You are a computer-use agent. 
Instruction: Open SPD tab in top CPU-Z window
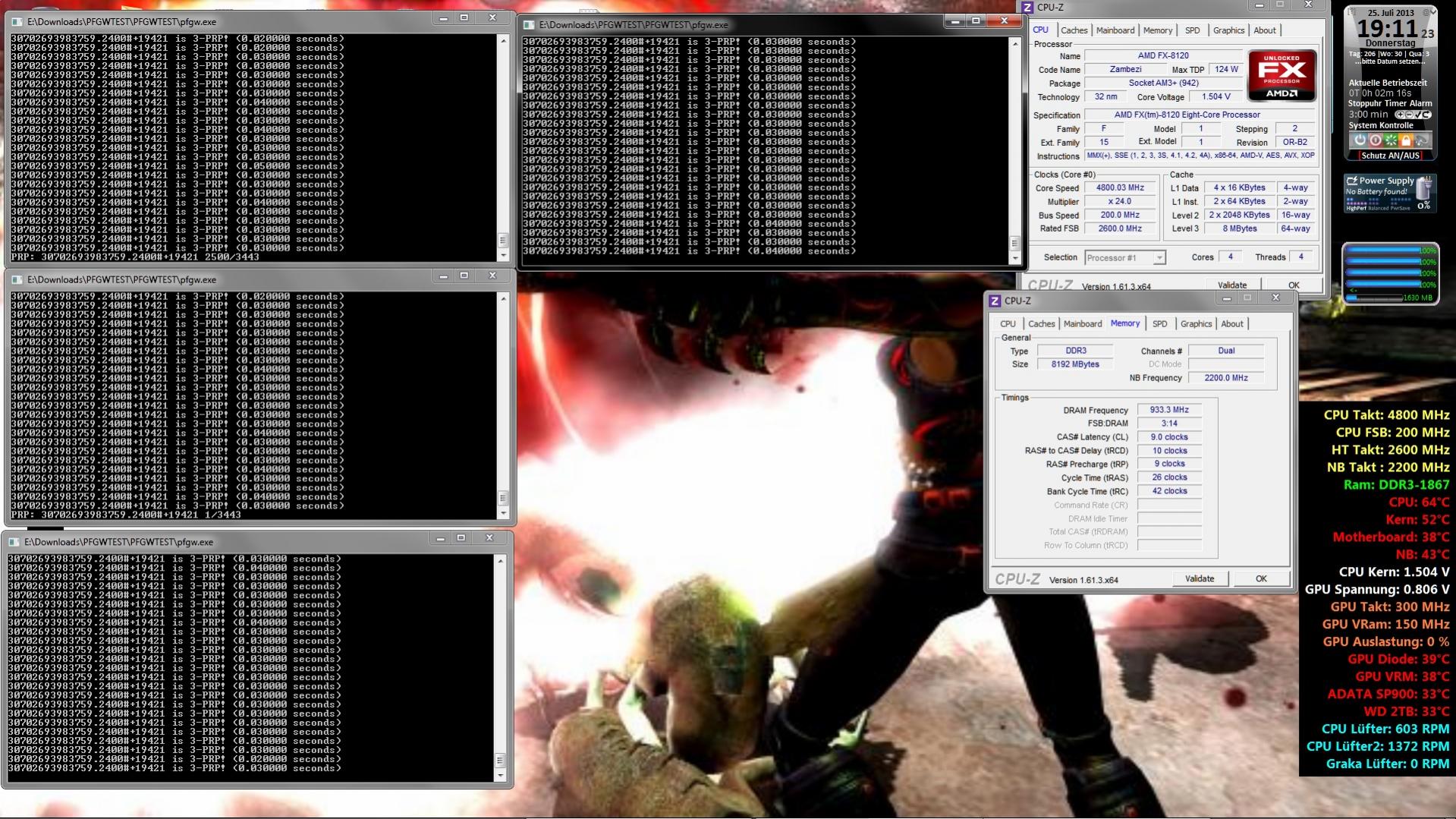[x=1193, y=30]
